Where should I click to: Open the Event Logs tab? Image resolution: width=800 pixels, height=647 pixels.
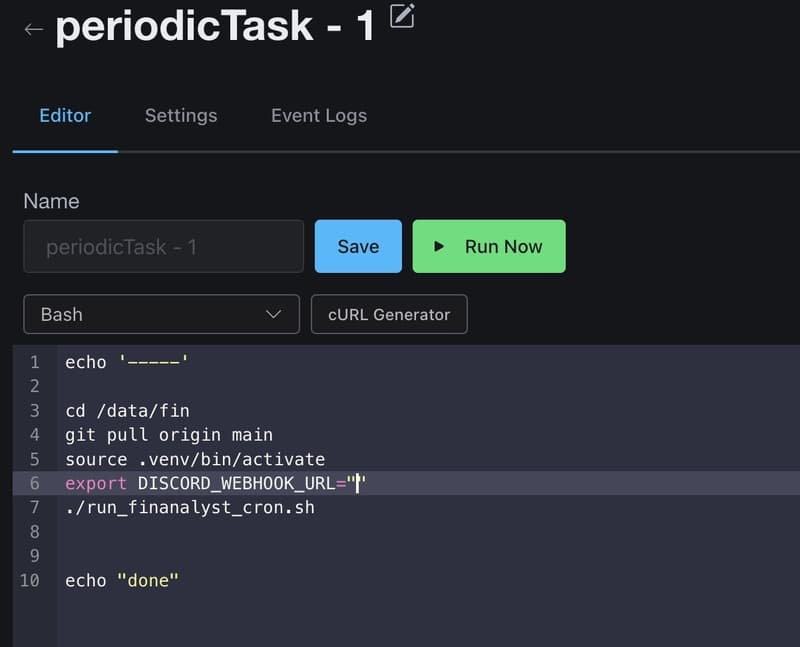pos(318,116)
